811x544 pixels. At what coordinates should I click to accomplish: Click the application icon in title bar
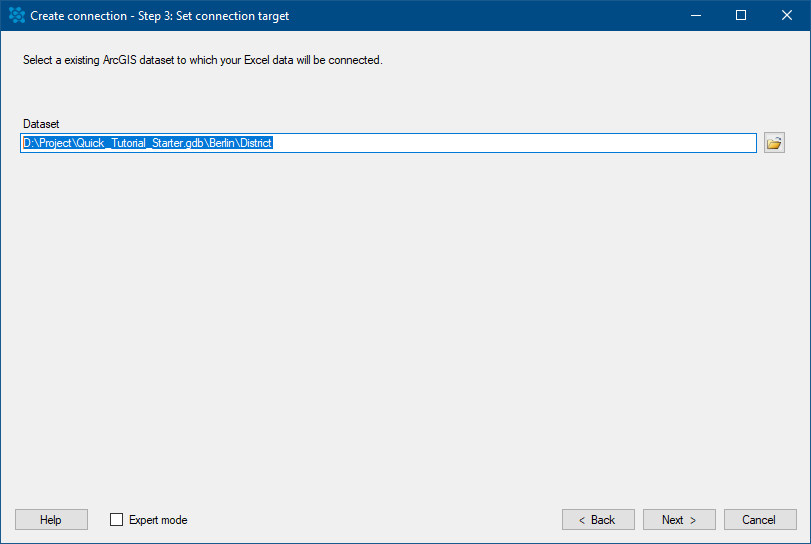pyautogui.click(x=17, y=16)
